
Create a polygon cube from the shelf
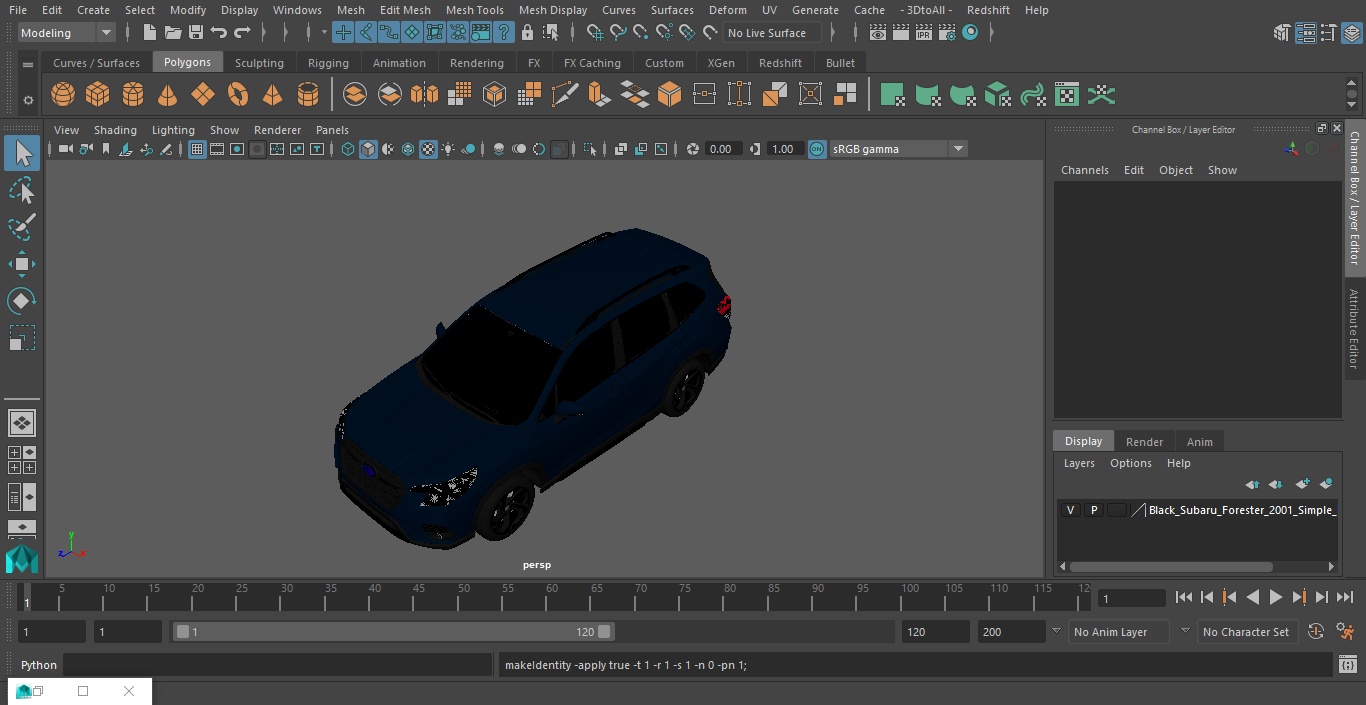click(98, 95)
